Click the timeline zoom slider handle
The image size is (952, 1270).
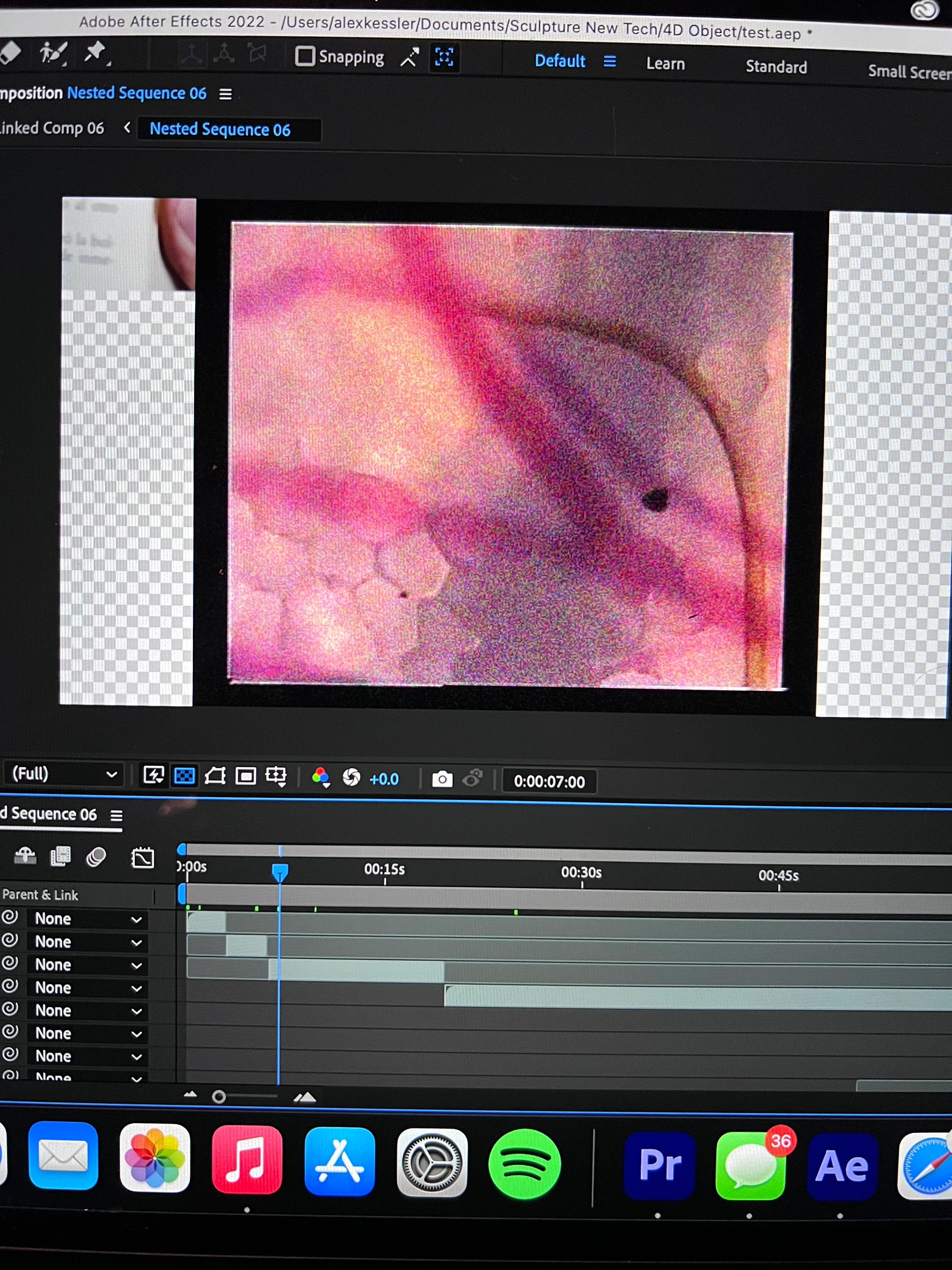click(218, 1097)
